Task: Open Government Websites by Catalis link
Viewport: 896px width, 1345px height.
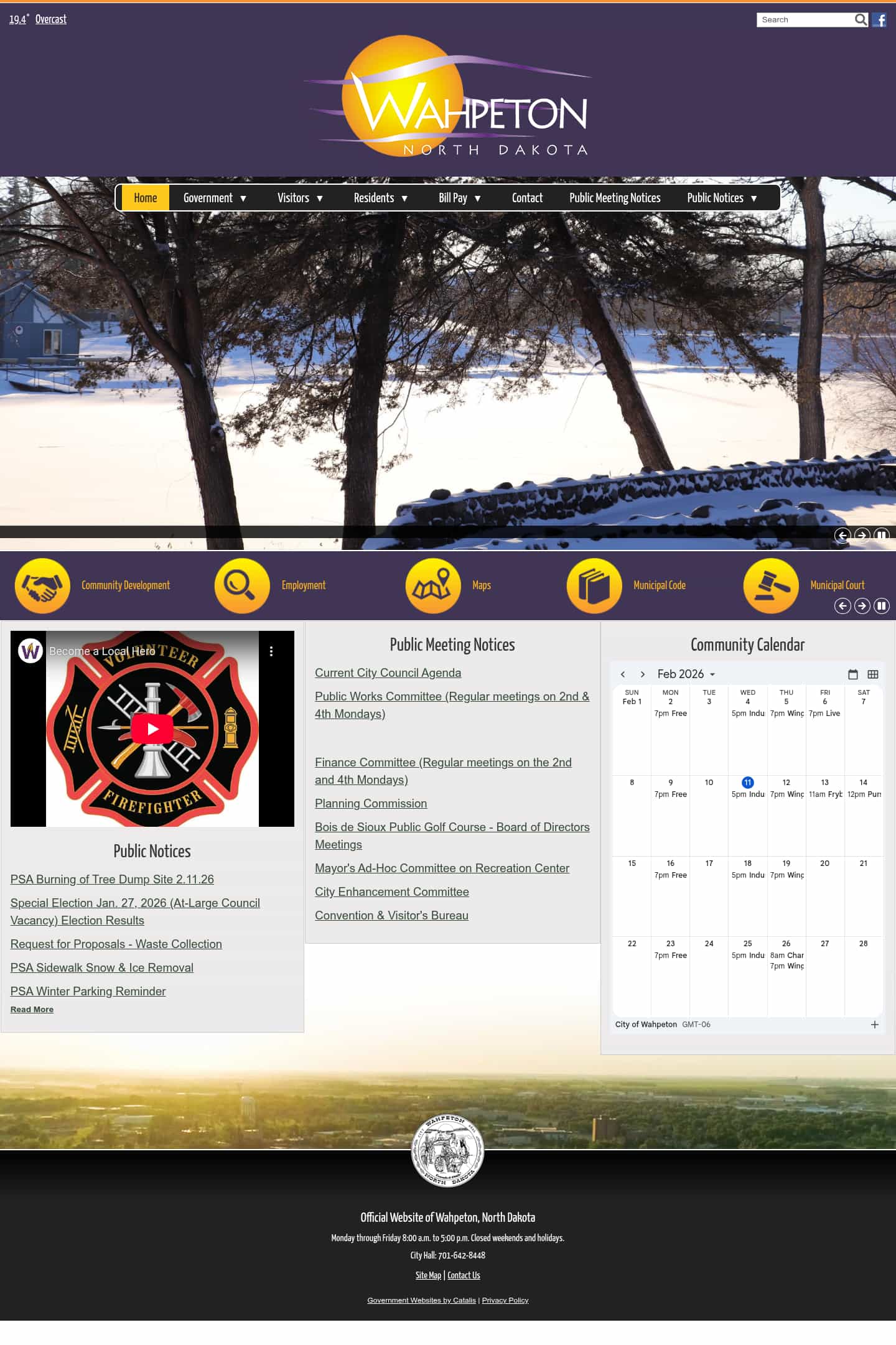Action: tap(421, 1300)
